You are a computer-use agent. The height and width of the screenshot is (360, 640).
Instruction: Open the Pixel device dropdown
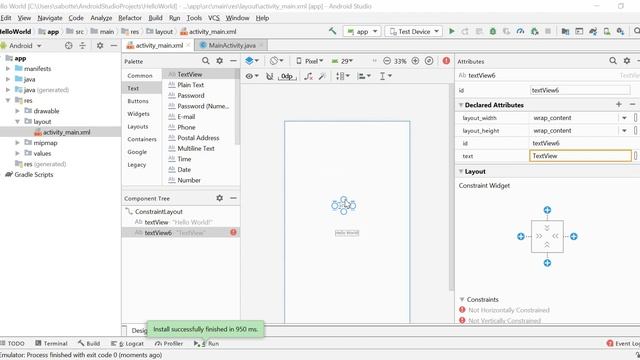pyautogui.click(x=309, y=61)
